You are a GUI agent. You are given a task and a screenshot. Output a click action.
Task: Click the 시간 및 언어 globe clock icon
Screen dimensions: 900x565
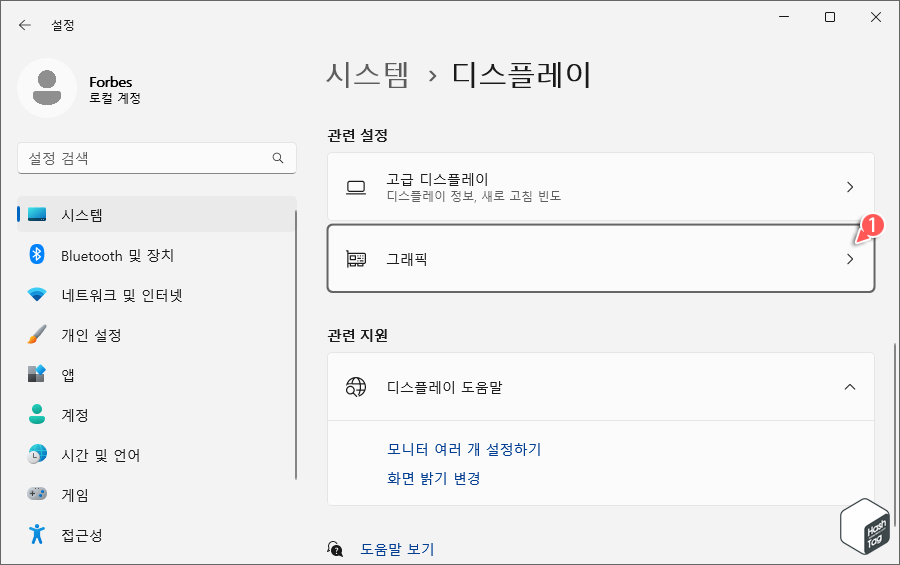(x=37, y=454)
